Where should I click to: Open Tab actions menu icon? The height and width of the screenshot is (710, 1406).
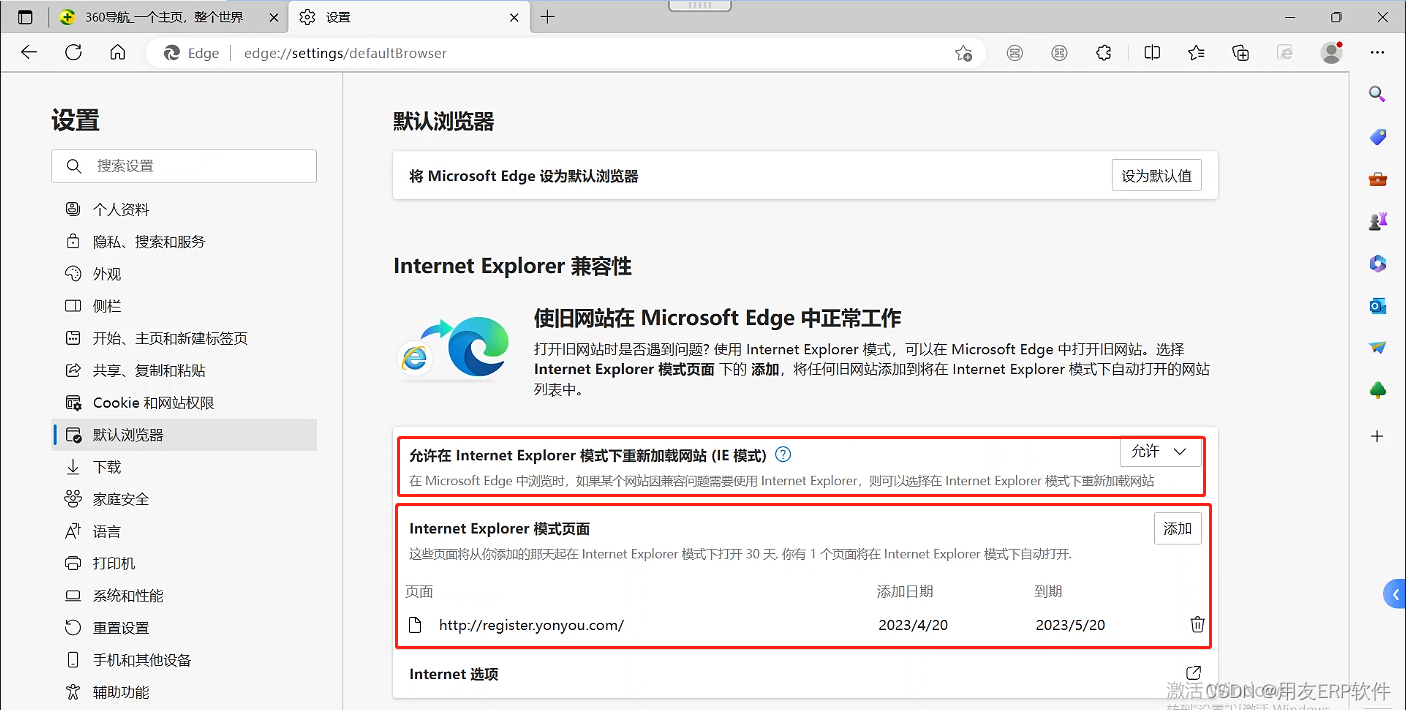click(x=26, y=17)
